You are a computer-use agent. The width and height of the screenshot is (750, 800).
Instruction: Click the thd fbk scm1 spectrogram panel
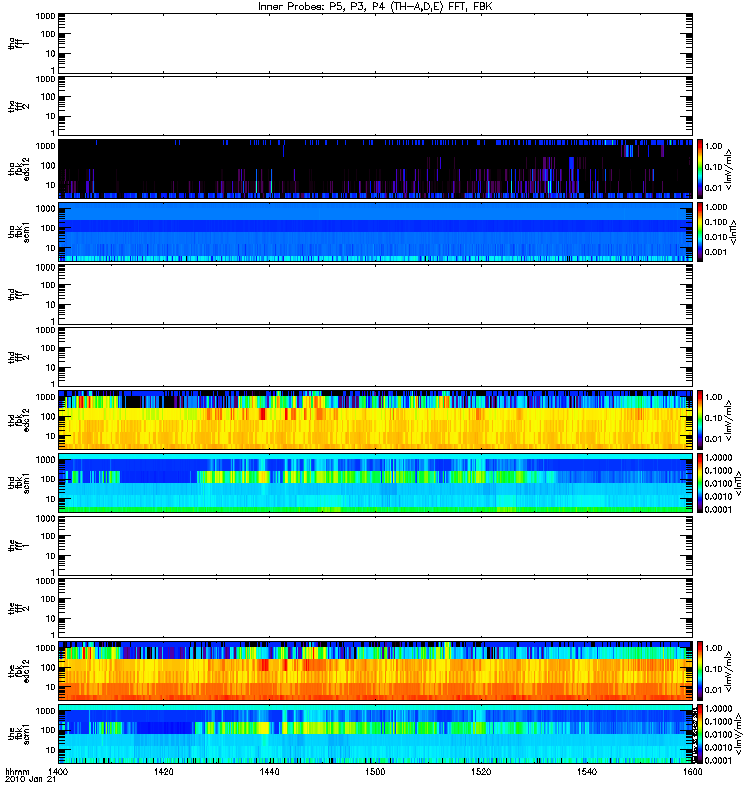pos(376,483)
